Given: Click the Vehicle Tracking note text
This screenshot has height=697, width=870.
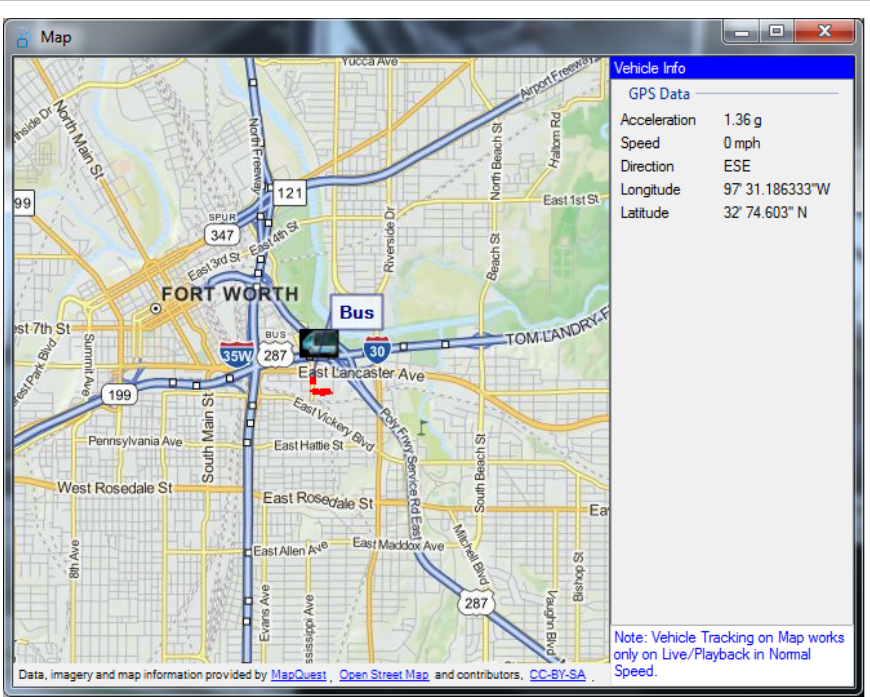Looking at the screenshot, I should (x=729, y=654).
